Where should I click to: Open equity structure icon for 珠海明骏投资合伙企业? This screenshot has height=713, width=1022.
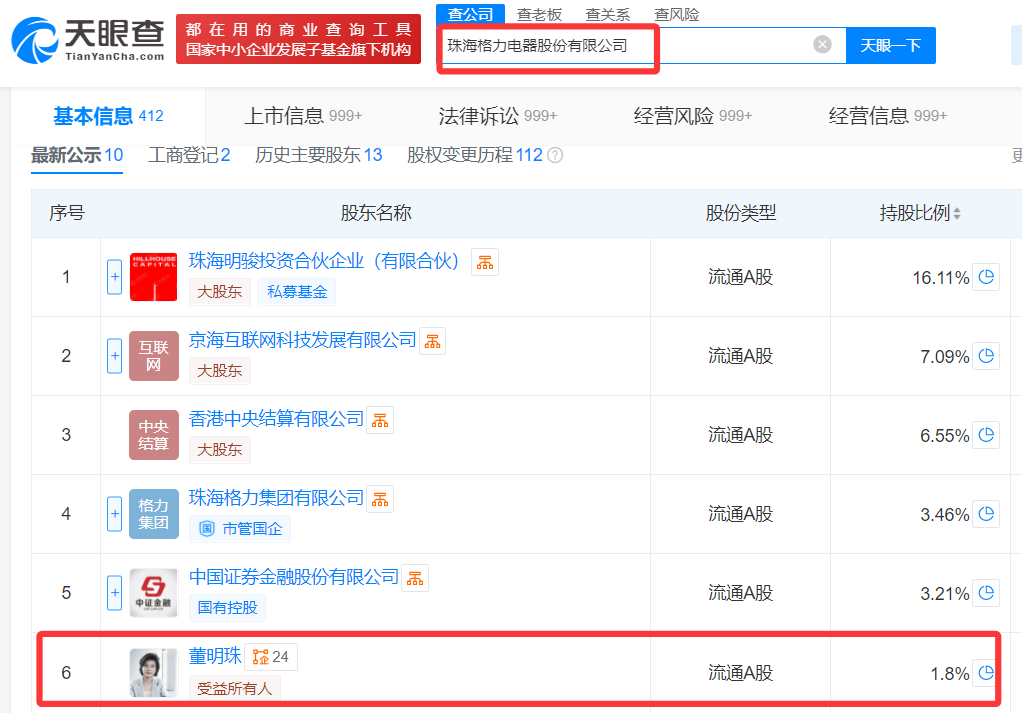485,262
